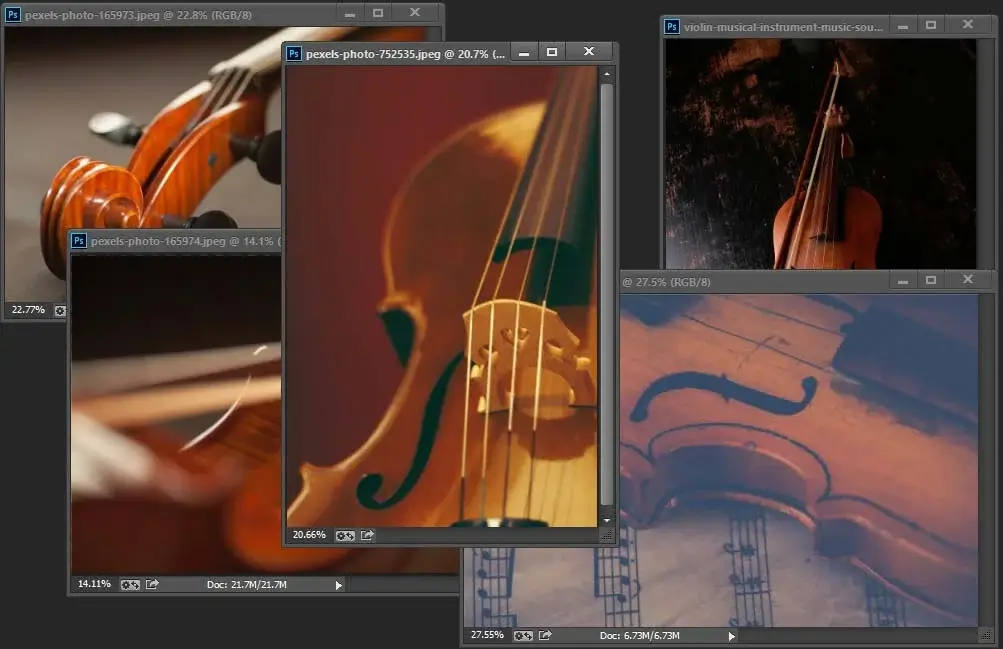
Task: Close the @ 27.5% (RGB/8) window
Action: (968, 279)
